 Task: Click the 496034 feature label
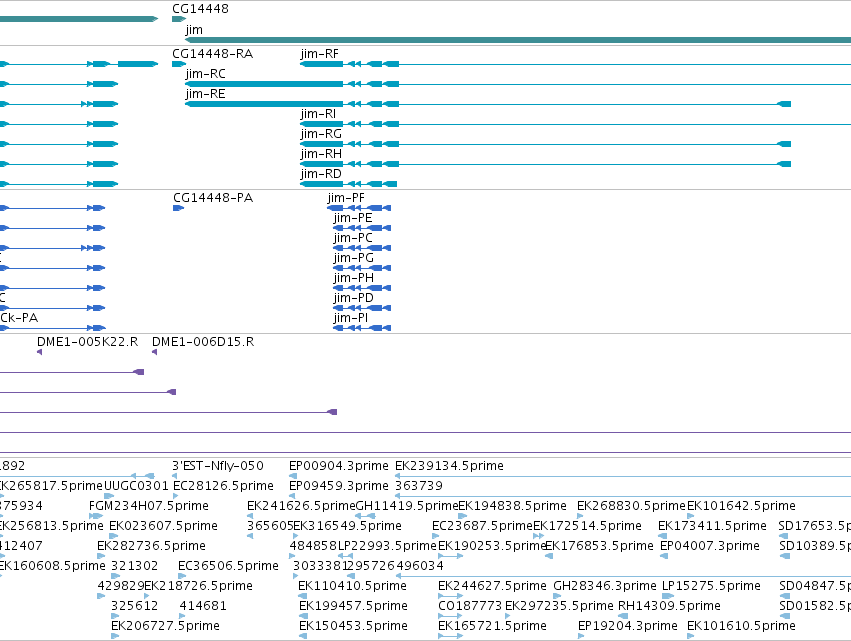coord(420,566)
